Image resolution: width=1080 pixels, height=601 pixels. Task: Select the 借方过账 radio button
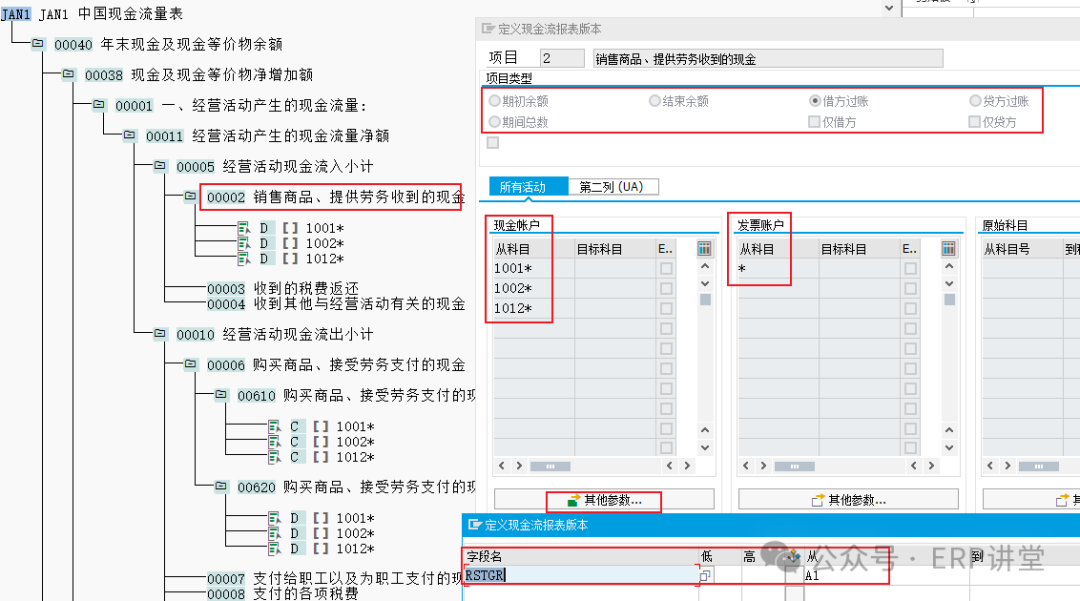(815, 101)
